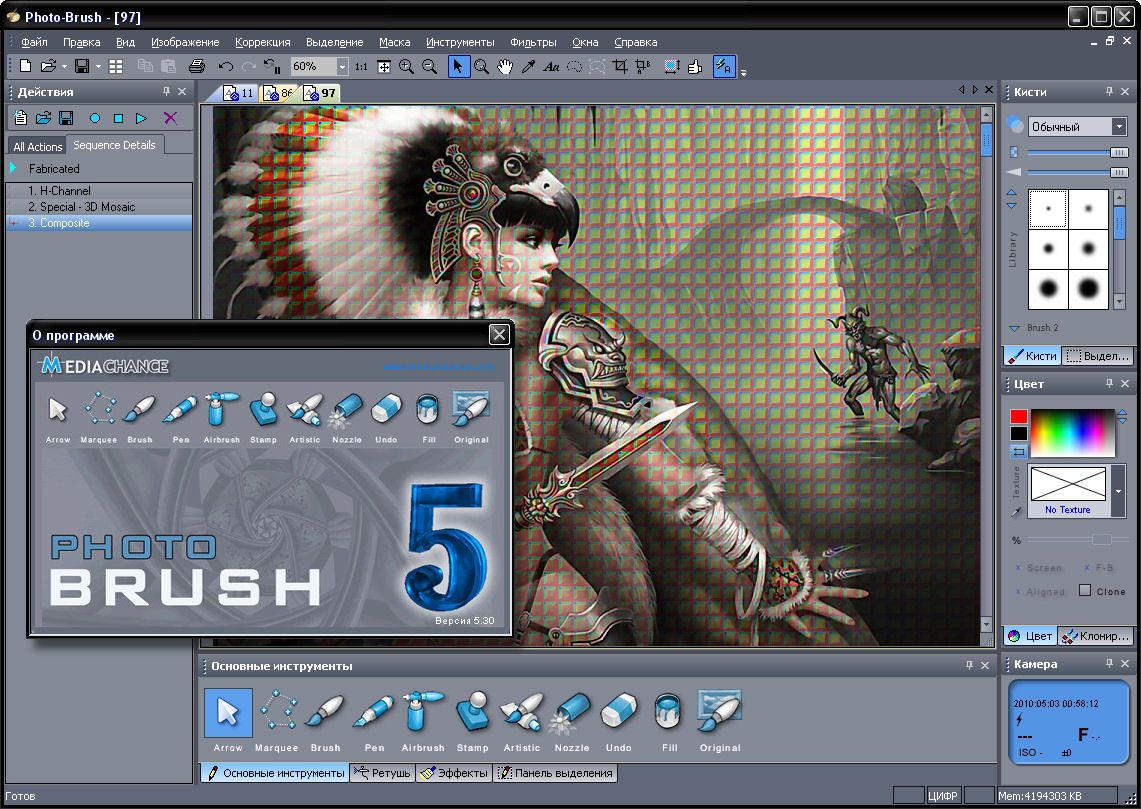Viewport: 1141px width, 809px height.
Task: Zoom in with the magnifier plus
Action: coord(407,66)
